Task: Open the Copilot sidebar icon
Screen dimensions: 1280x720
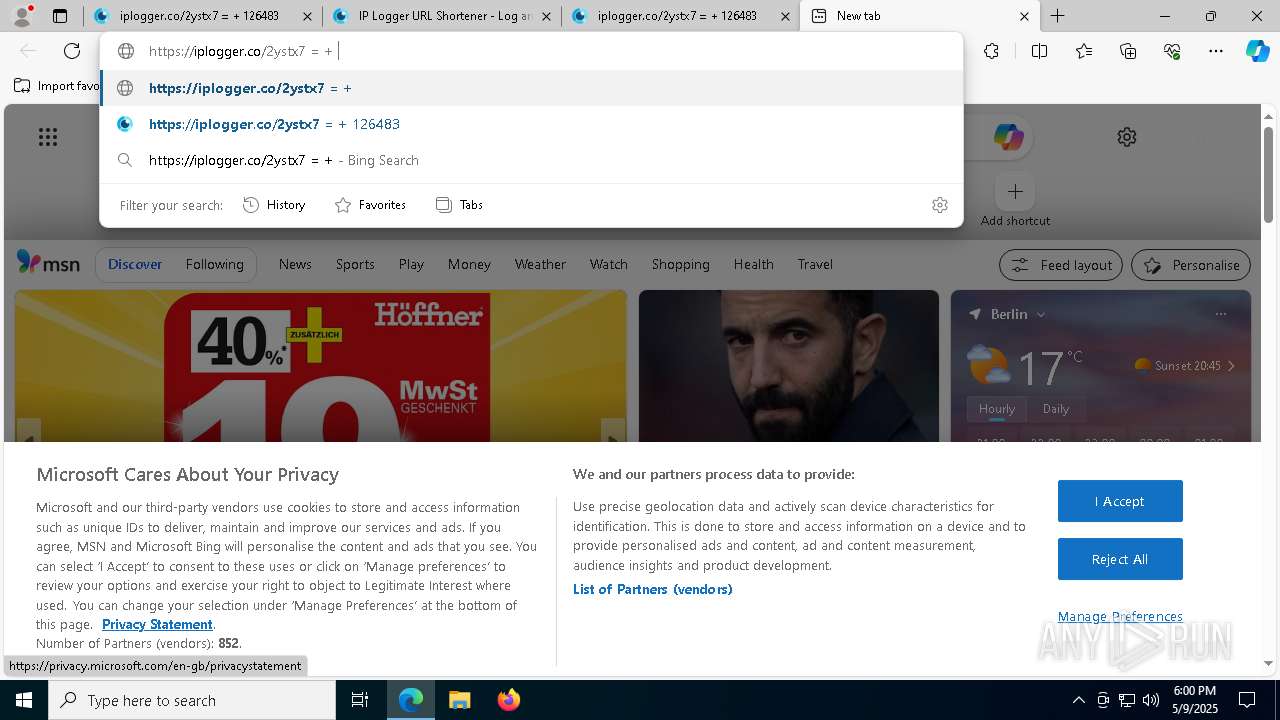Action: (1257, 51)
